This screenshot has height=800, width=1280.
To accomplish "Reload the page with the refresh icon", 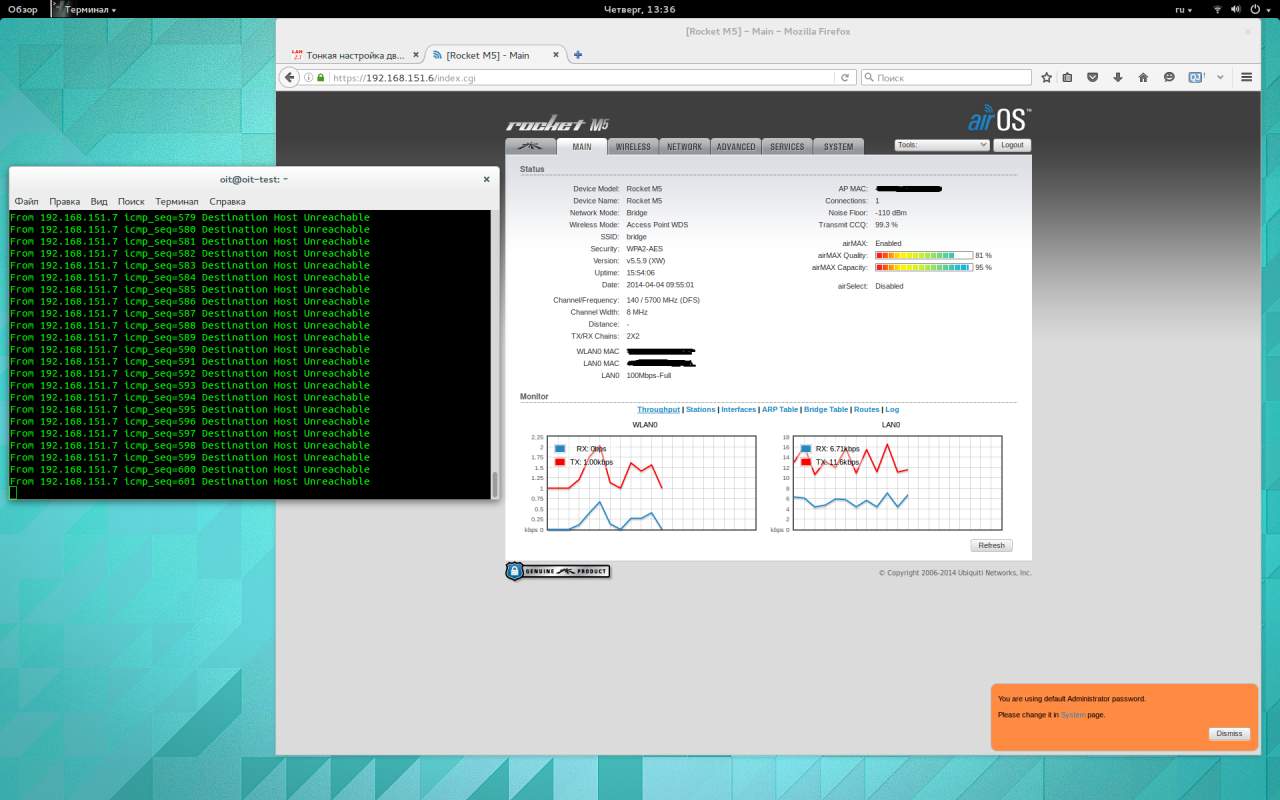I will [845, 77].
